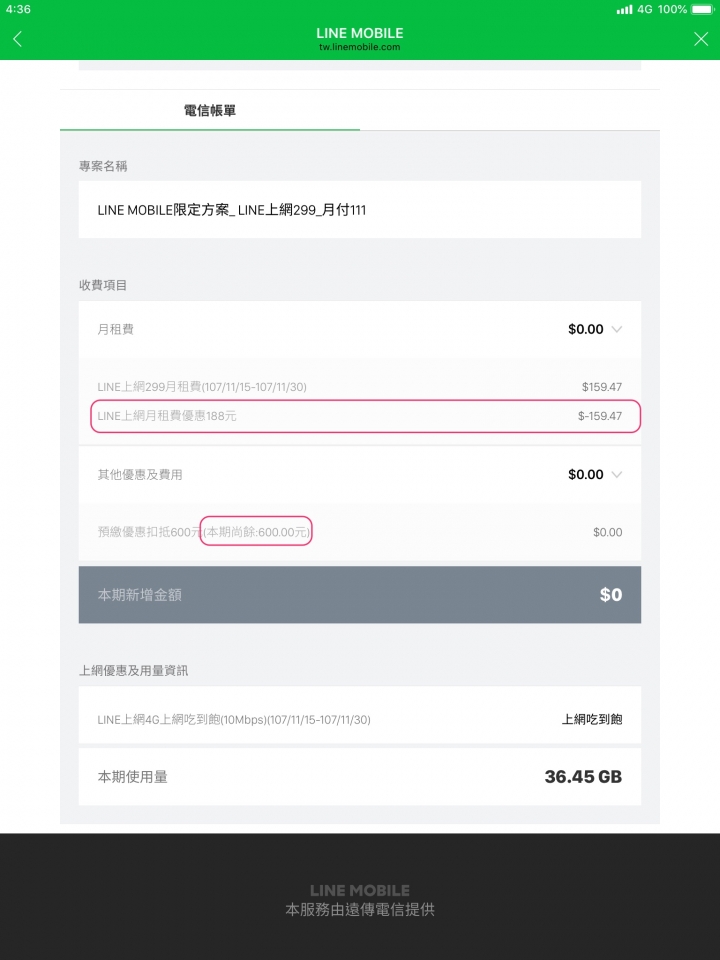Open the empty tab beside 電信帳單
The width and height of the screenshot is (720, 960).
[x=510, y=110]
